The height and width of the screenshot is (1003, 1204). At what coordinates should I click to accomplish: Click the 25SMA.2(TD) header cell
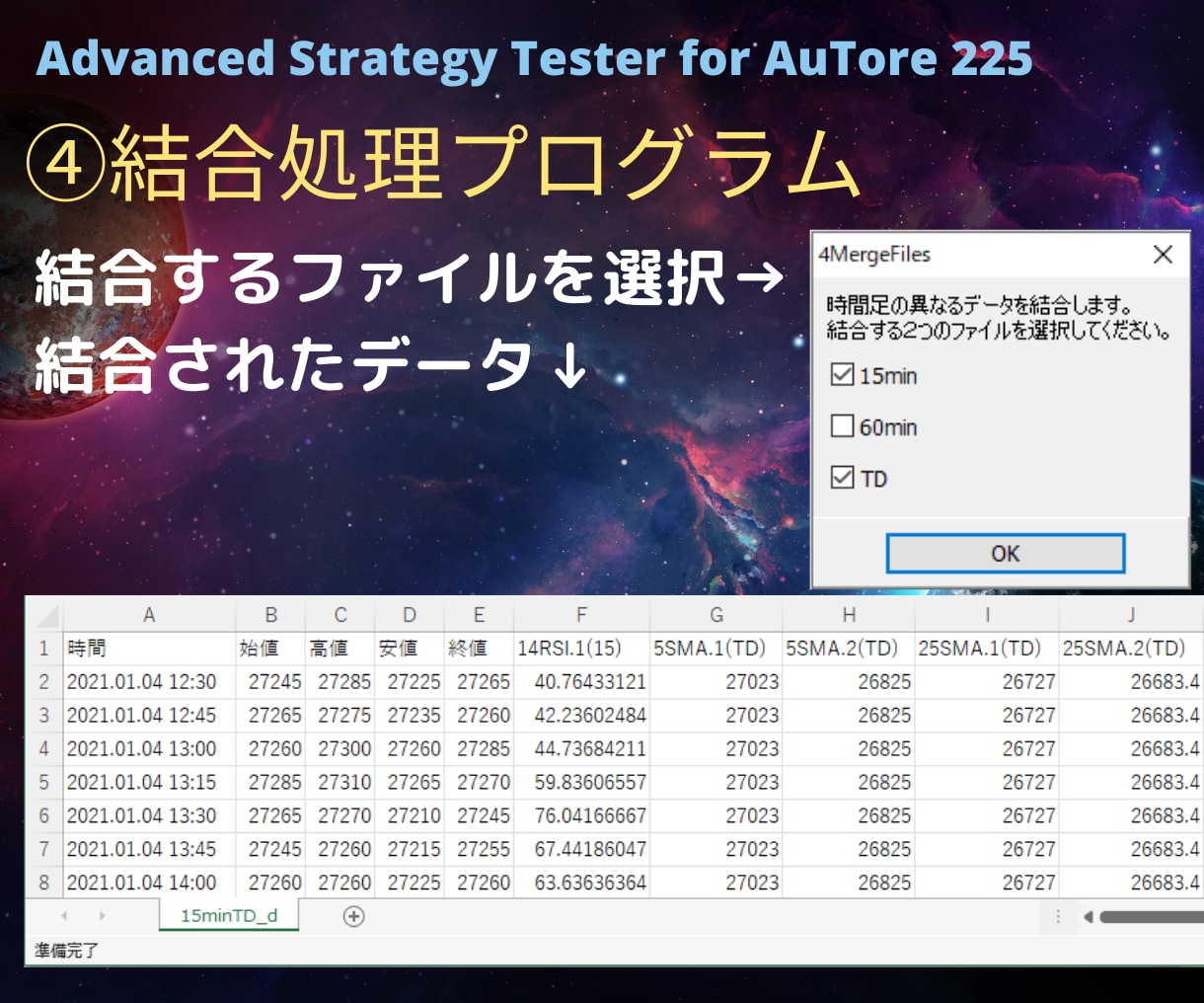click(1131, 648)
